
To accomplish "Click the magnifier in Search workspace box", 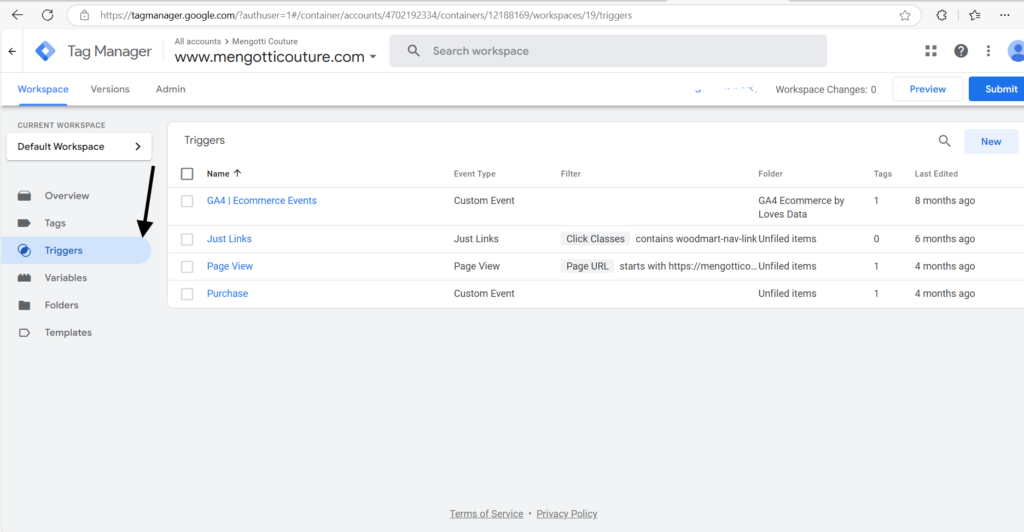I will [x=413, y=50].
